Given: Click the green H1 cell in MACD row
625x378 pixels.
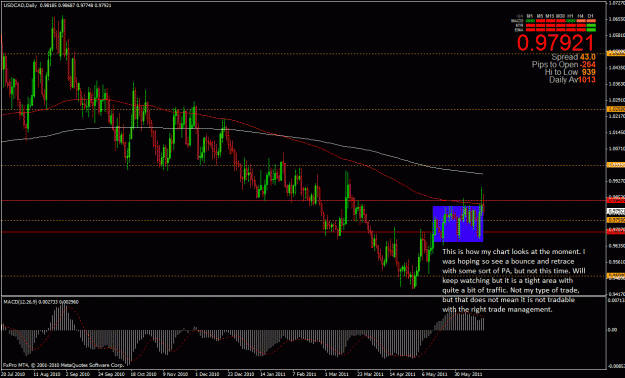Looking at the screenshot, I should click(x=571, y=21).
